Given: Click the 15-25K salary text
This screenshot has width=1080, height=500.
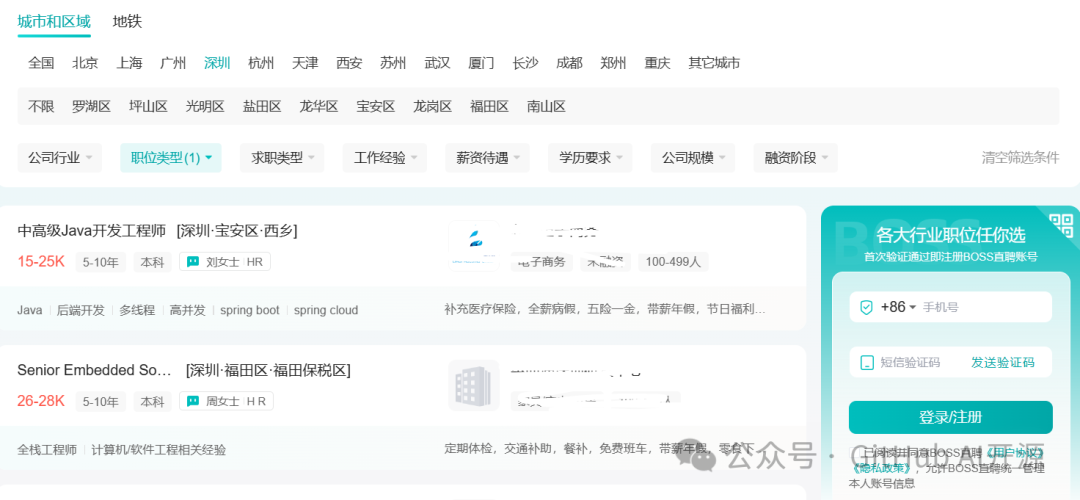Looking at the screenshot, I should (x=41, y=262).
